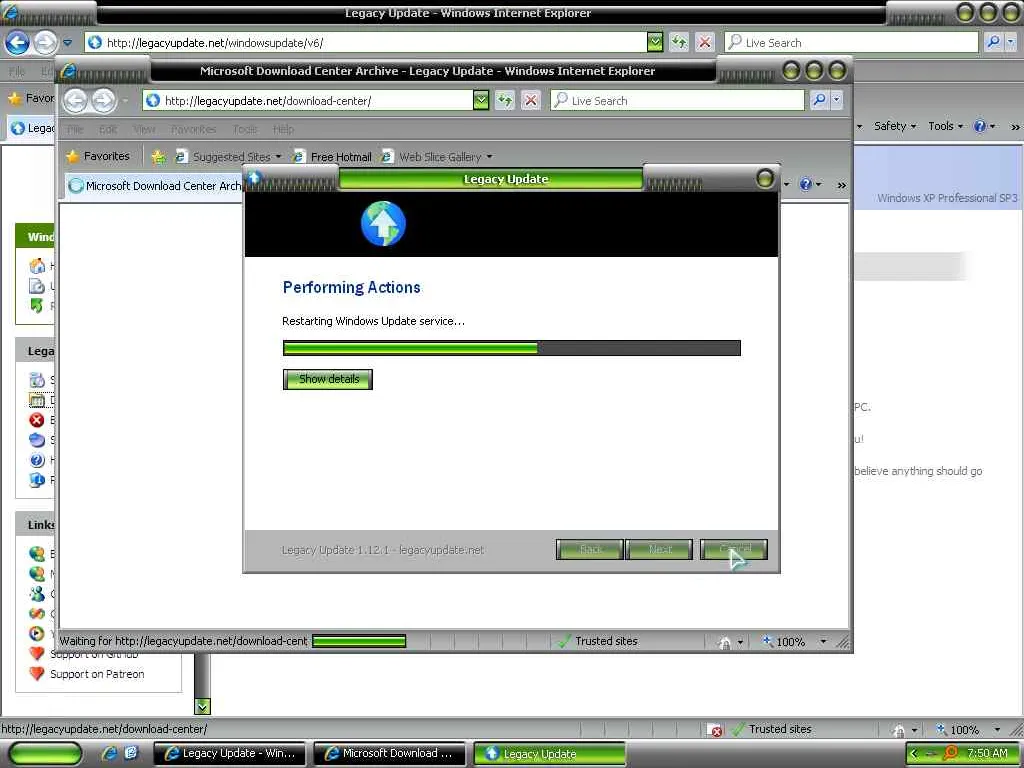1024x768 pixels.
Task: Switch to Microsoft Download taskbar button
Action: coord(389,754)
